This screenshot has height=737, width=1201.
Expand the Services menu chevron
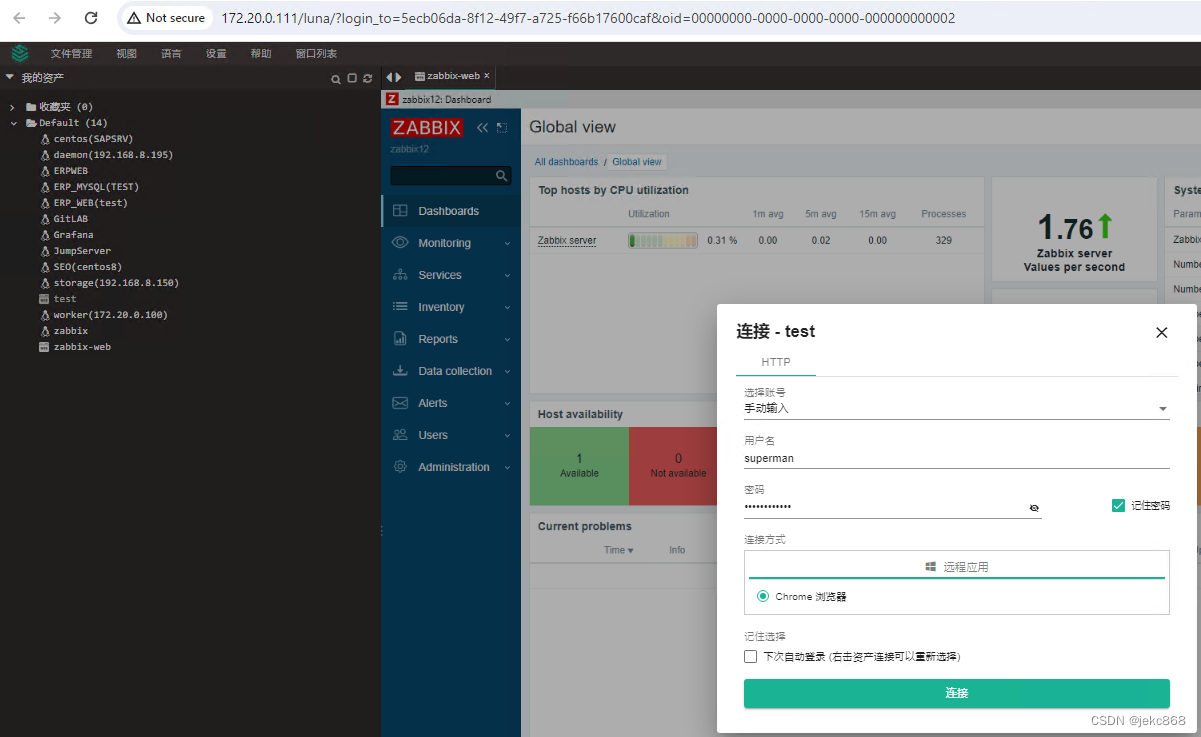point(507,275)
